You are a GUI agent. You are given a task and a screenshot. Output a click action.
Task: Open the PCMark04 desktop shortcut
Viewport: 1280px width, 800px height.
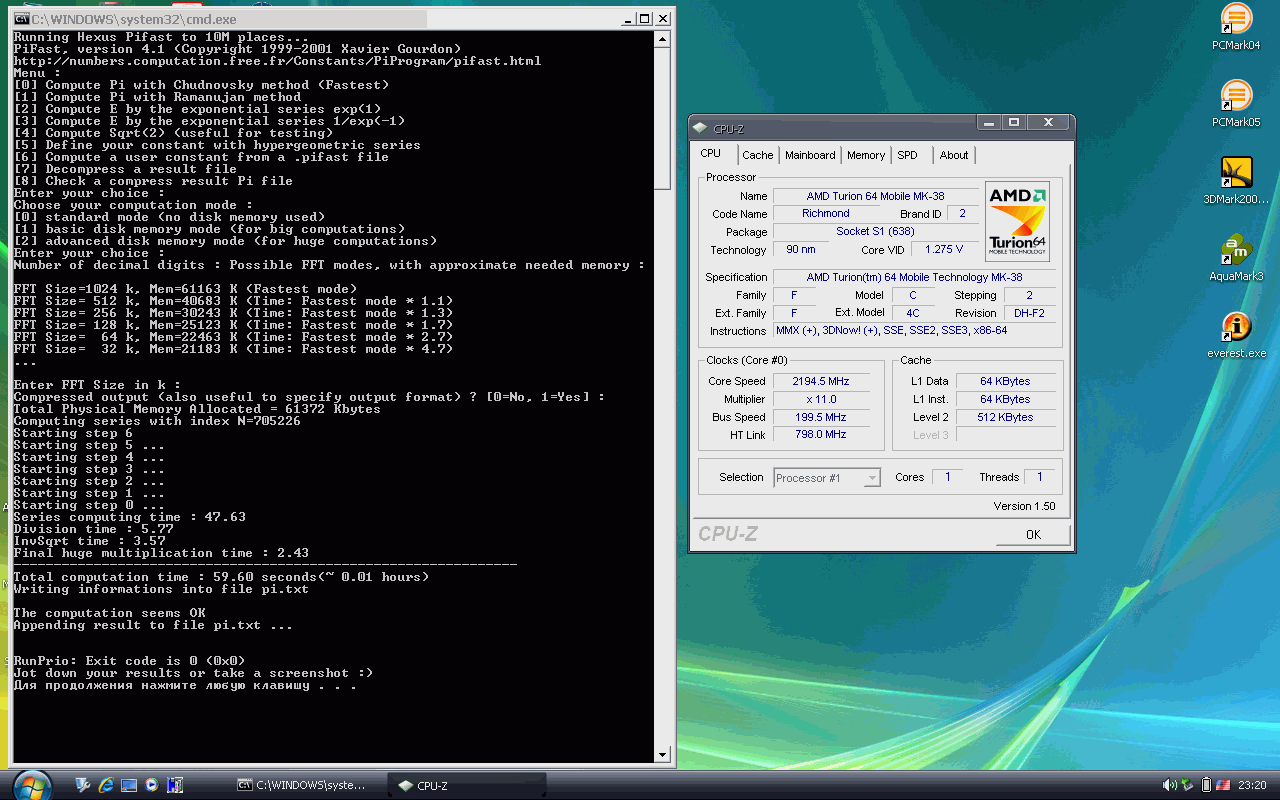(x=1236, y=26)
